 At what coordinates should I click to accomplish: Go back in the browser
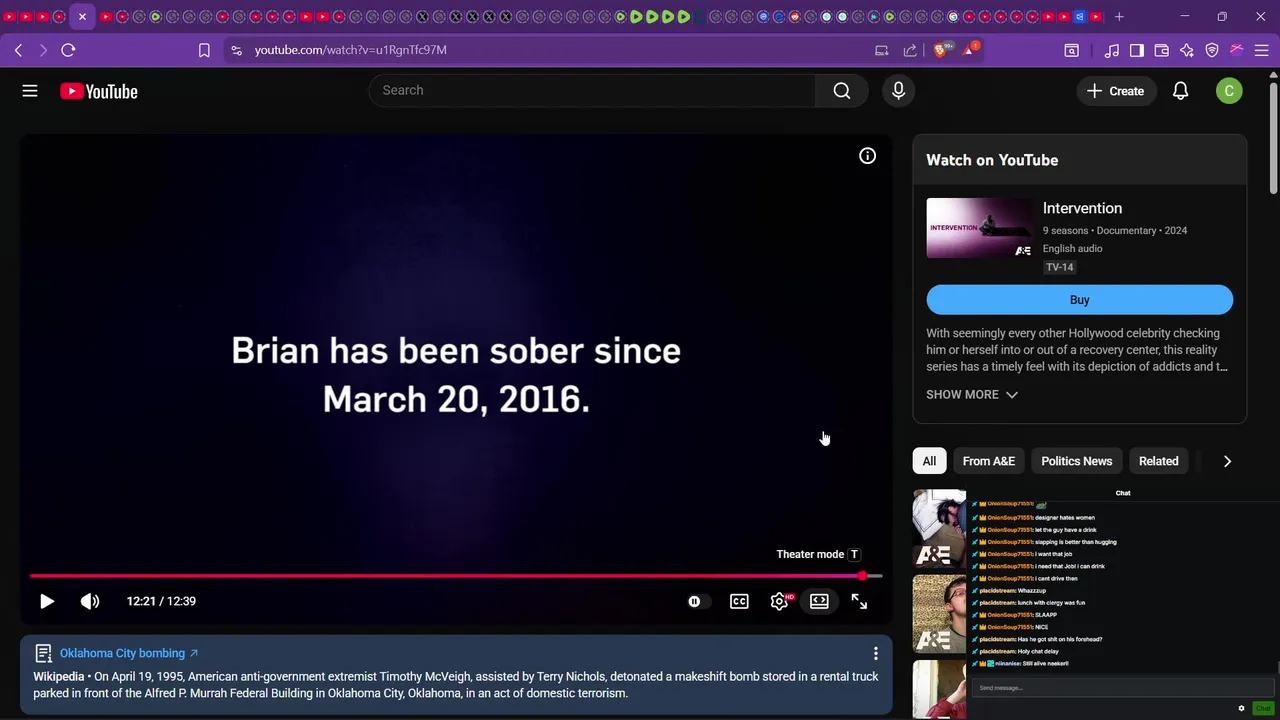click(x=18, y=50)
